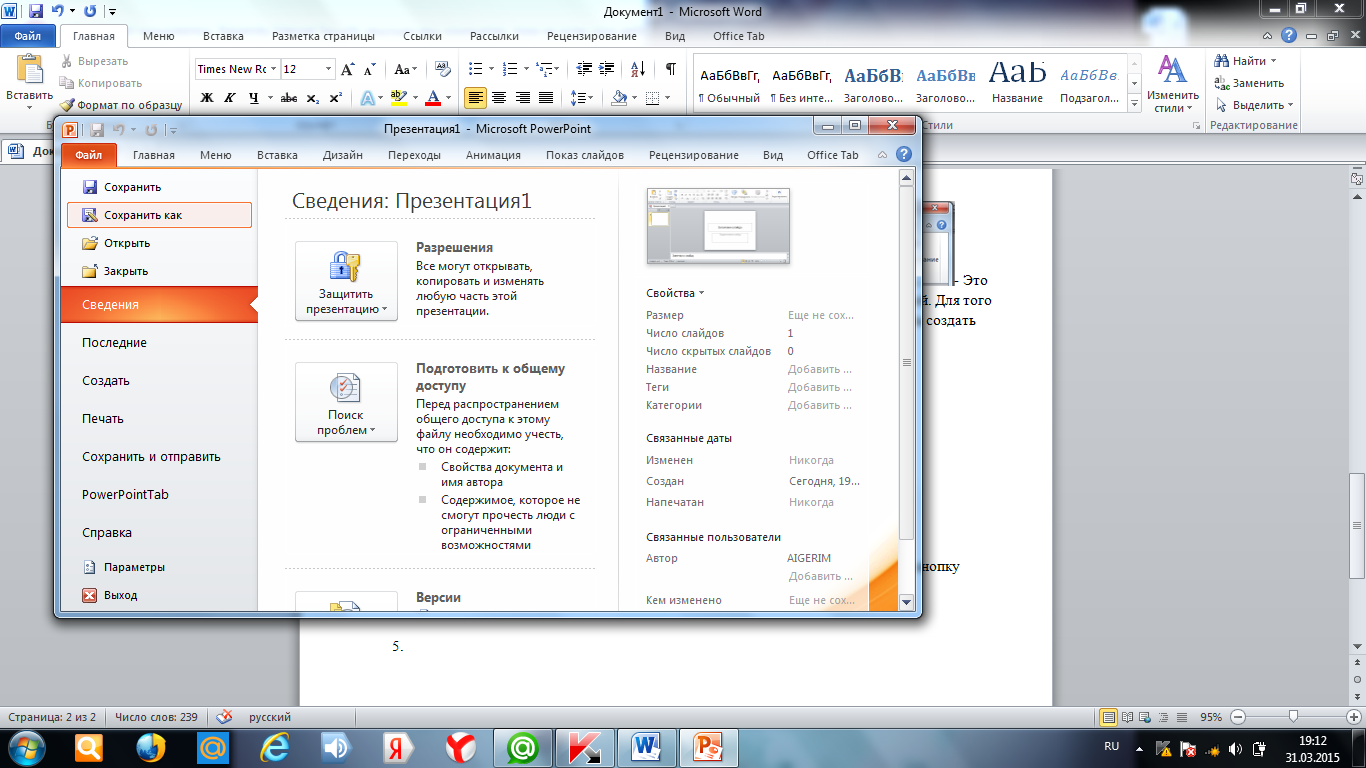Open Дизайн tab in PowerPoint
Screen dimensions: 1366x768
tap(343, 155)
